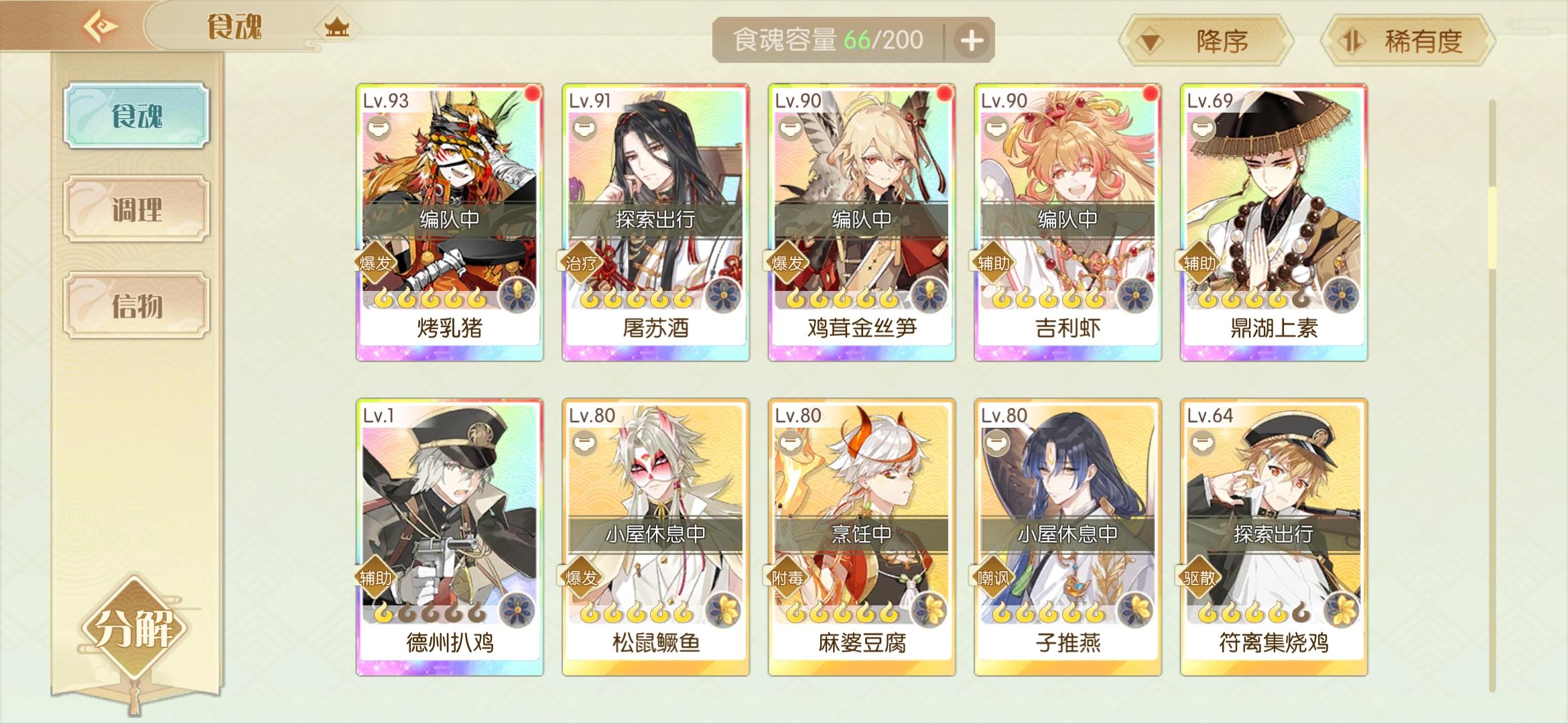Tap the 驱散 badge on 符离集烧鸡
Screen dimensions: 1568x724
[x=1199, y=577]
